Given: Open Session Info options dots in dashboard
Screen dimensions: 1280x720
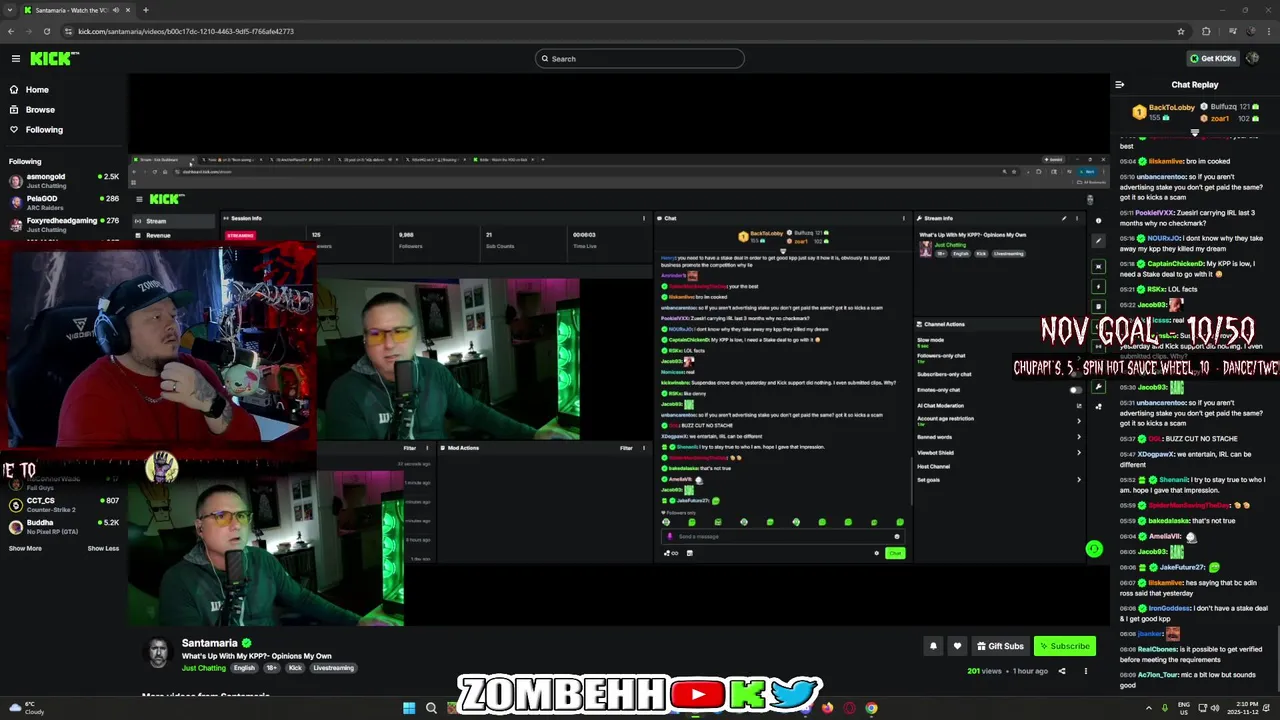Looking at the screenshot, I should point(643,218).
